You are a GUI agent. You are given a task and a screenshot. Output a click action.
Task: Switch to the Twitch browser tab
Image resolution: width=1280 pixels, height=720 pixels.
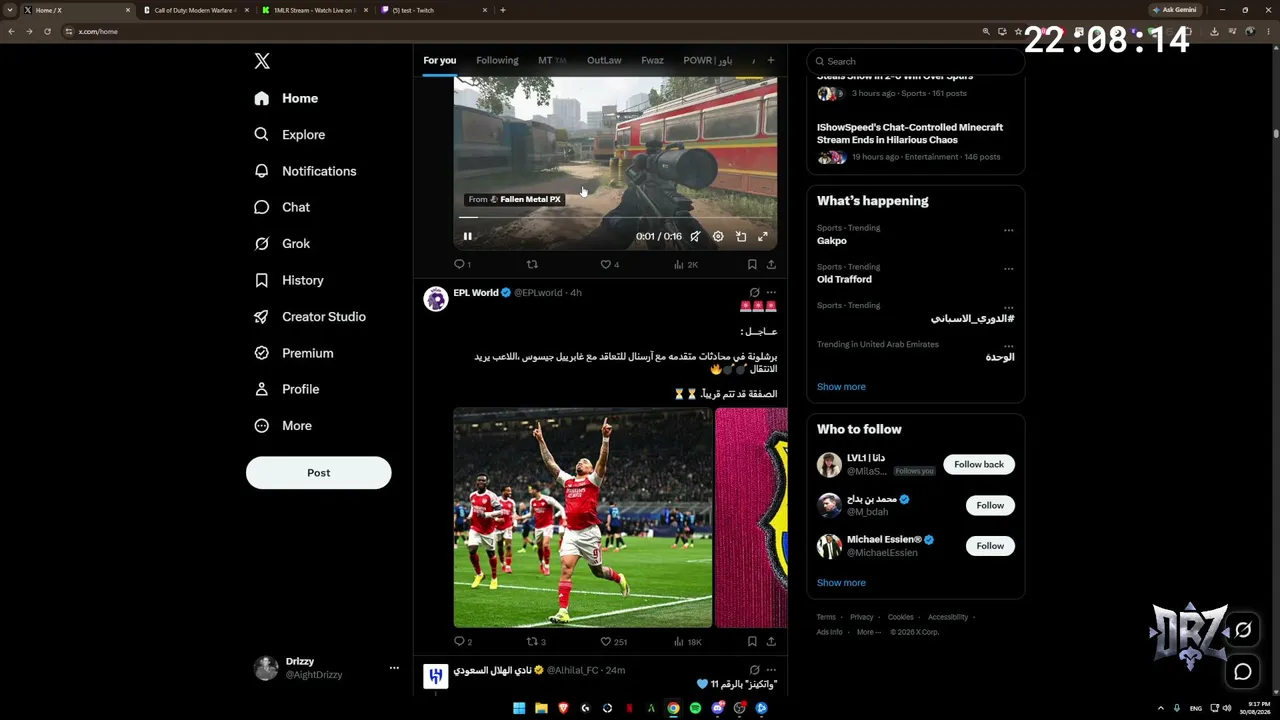tap(435, 10)
